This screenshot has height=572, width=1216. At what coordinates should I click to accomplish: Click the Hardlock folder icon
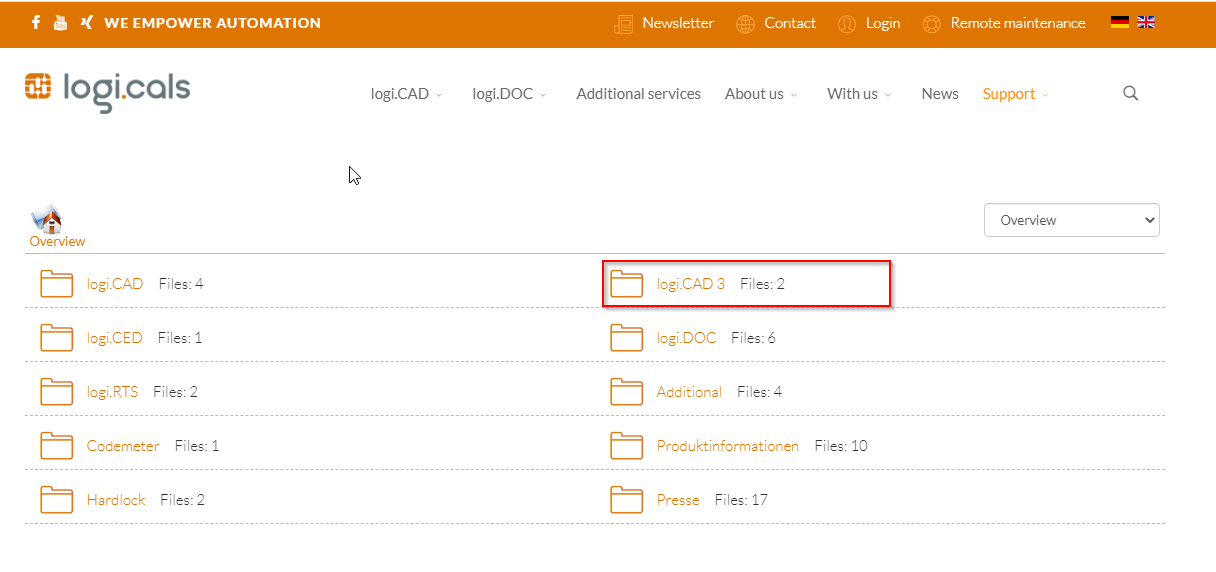pyautogui.click(x=57, y=500)
